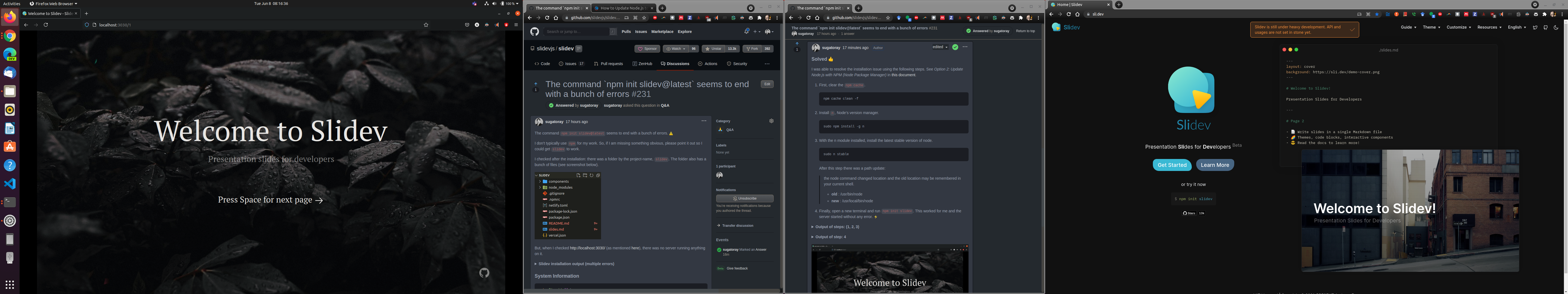Expand Output of step: 4
This screenshot has height=294, width=1568.
pos(828,237)
